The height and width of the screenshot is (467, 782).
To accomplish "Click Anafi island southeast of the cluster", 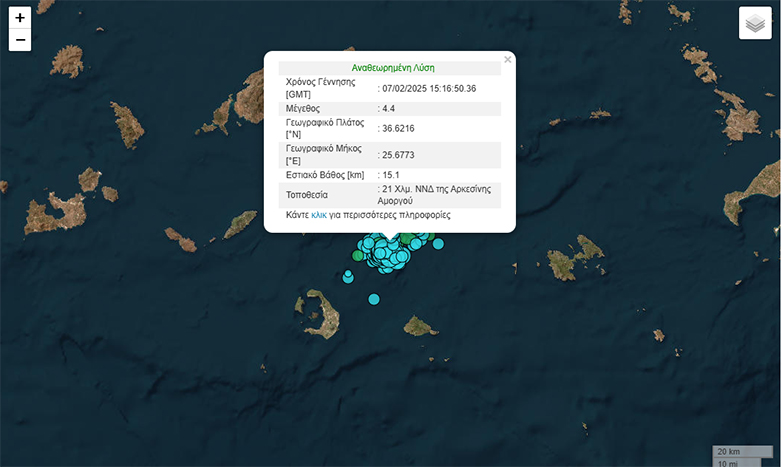I will [420, 326].
